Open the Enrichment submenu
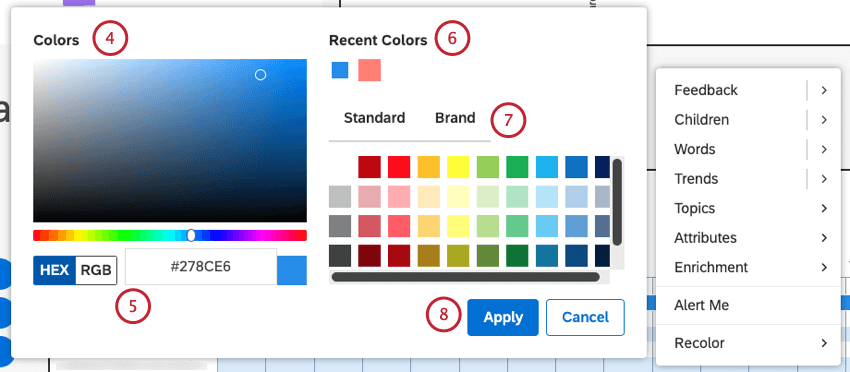Viewport: 850px width, 372px height. (749, 267)
